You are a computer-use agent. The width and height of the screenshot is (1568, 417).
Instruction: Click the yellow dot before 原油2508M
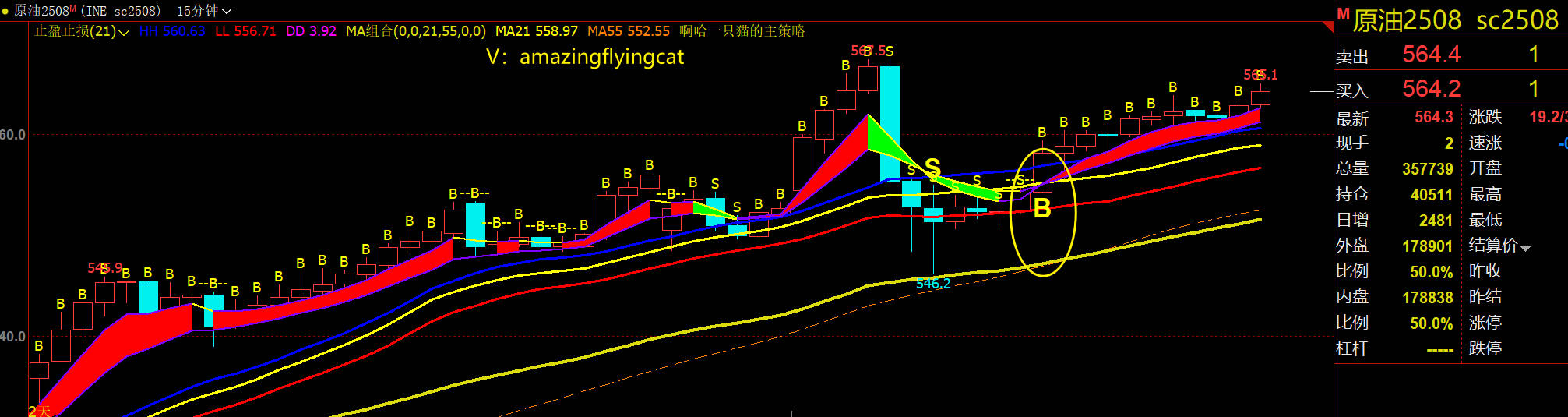point(5,11)
